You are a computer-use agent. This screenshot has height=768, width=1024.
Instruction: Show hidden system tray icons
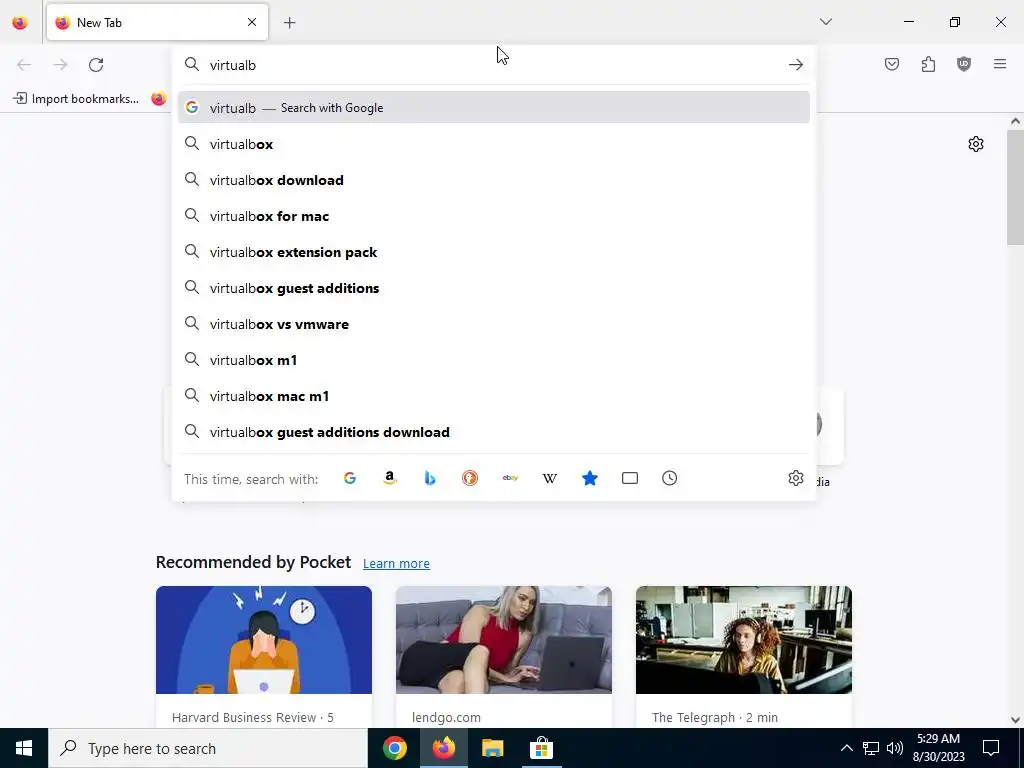(846, 748)
